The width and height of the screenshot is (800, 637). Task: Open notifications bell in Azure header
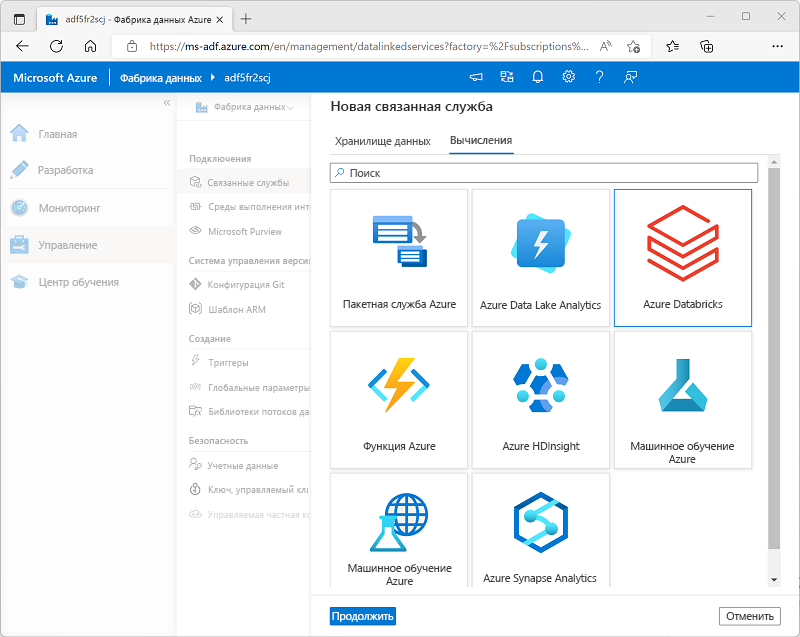pyautogui.click(x=538, y=77)
